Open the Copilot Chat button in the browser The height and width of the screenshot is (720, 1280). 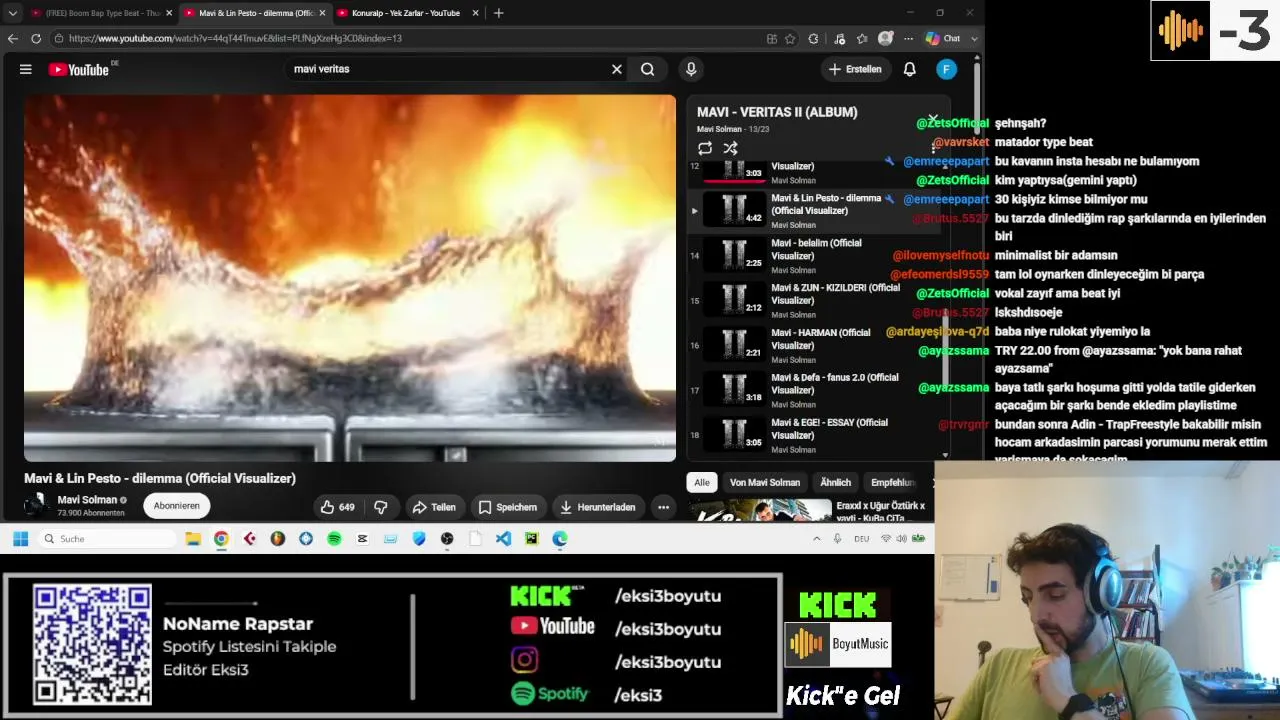click(943, 38)
